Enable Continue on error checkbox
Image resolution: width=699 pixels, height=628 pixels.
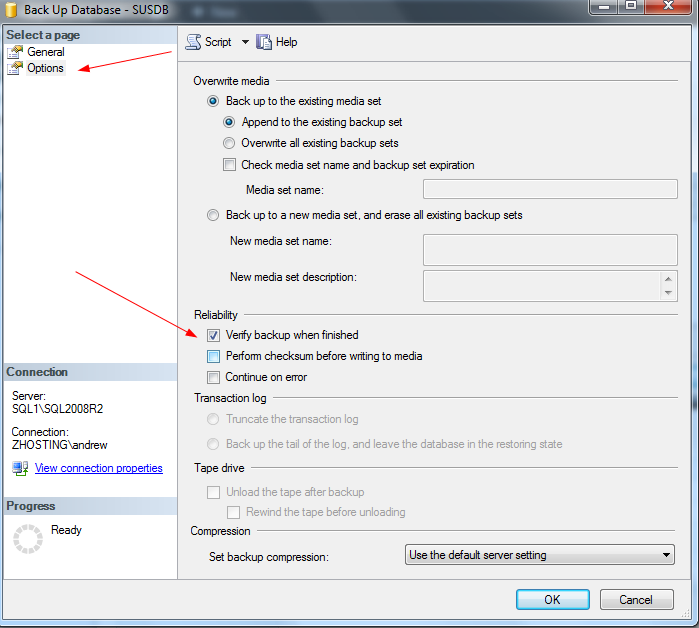pos(214,378)
